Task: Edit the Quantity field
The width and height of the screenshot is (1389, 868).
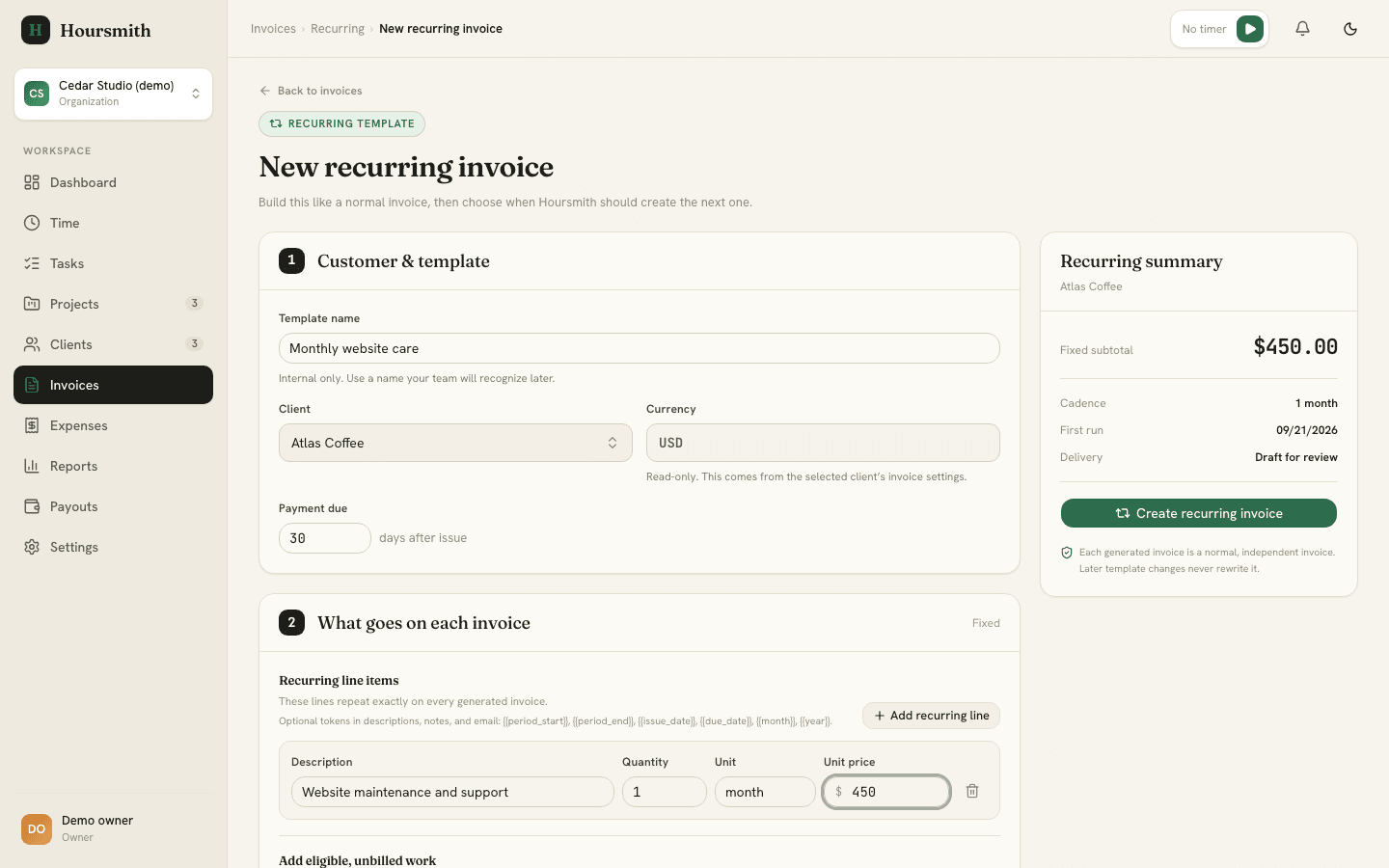Action: point(665,792)
